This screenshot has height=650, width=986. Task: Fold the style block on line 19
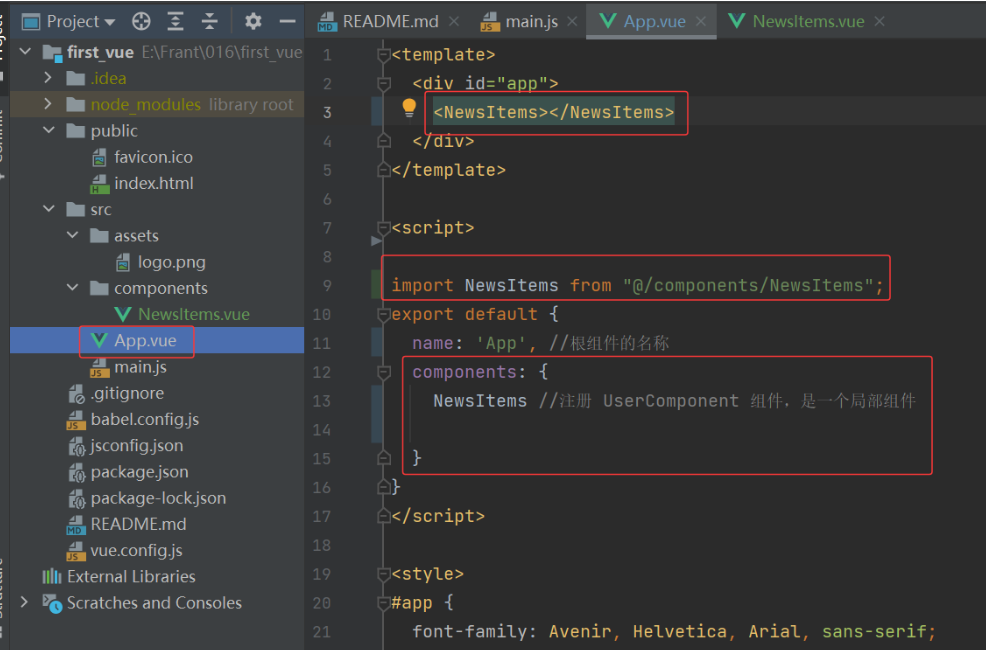(x=384, y=574)
